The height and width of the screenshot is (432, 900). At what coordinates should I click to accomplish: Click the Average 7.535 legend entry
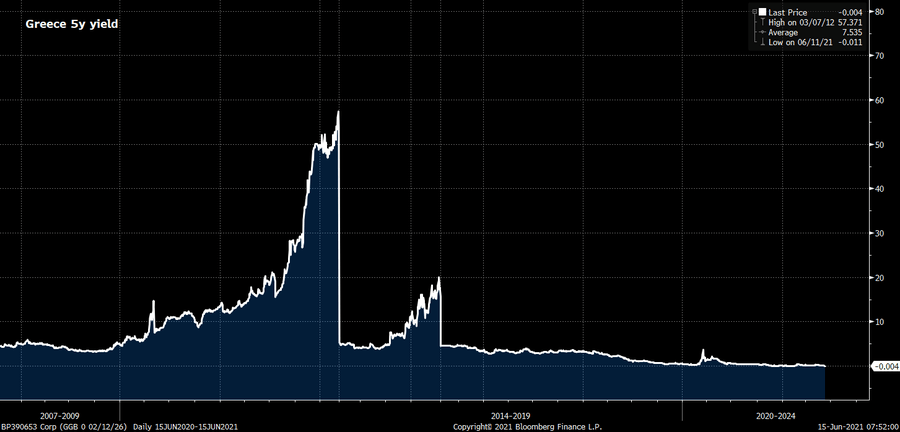(816, 33)
